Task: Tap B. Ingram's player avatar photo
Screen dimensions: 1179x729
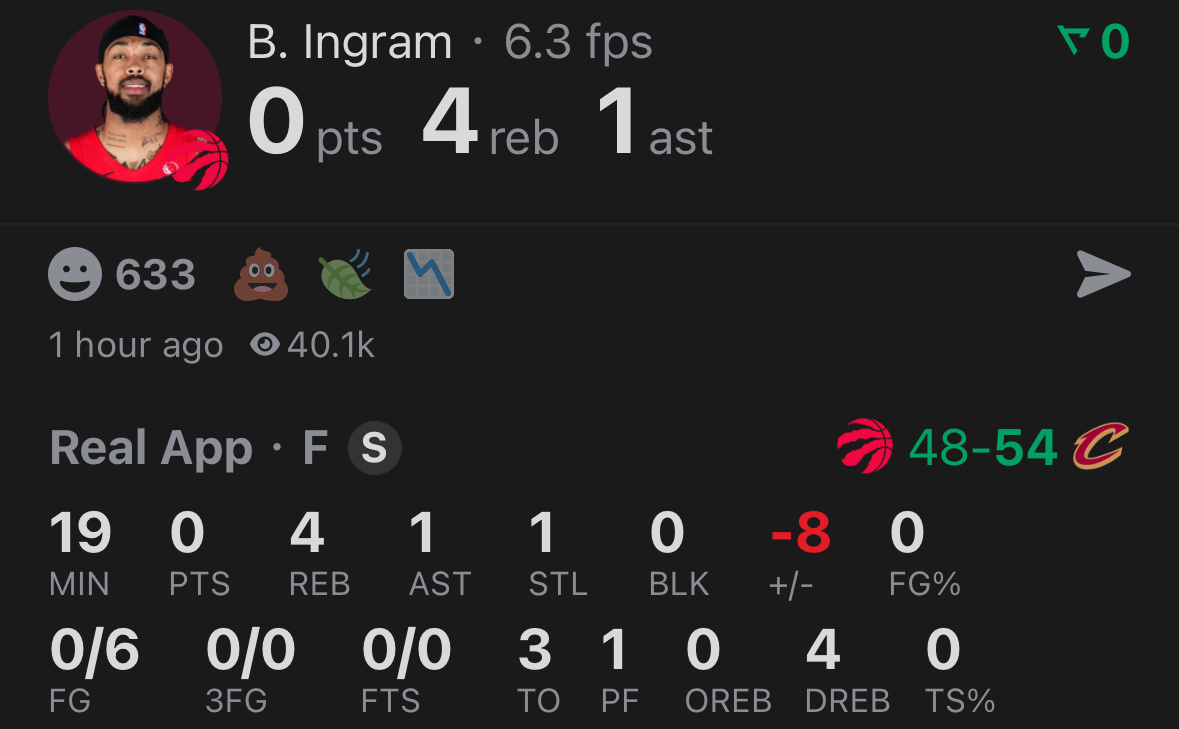Action: (x=135, y=97)
